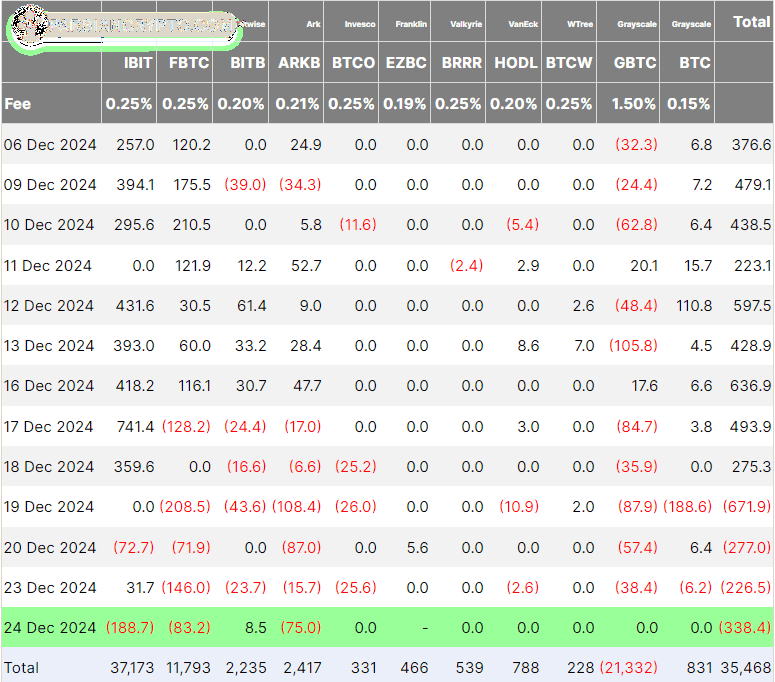Click the VanEck issuer label
The width and height of the screenshot is (775, 682).
[x=523, y=24]
